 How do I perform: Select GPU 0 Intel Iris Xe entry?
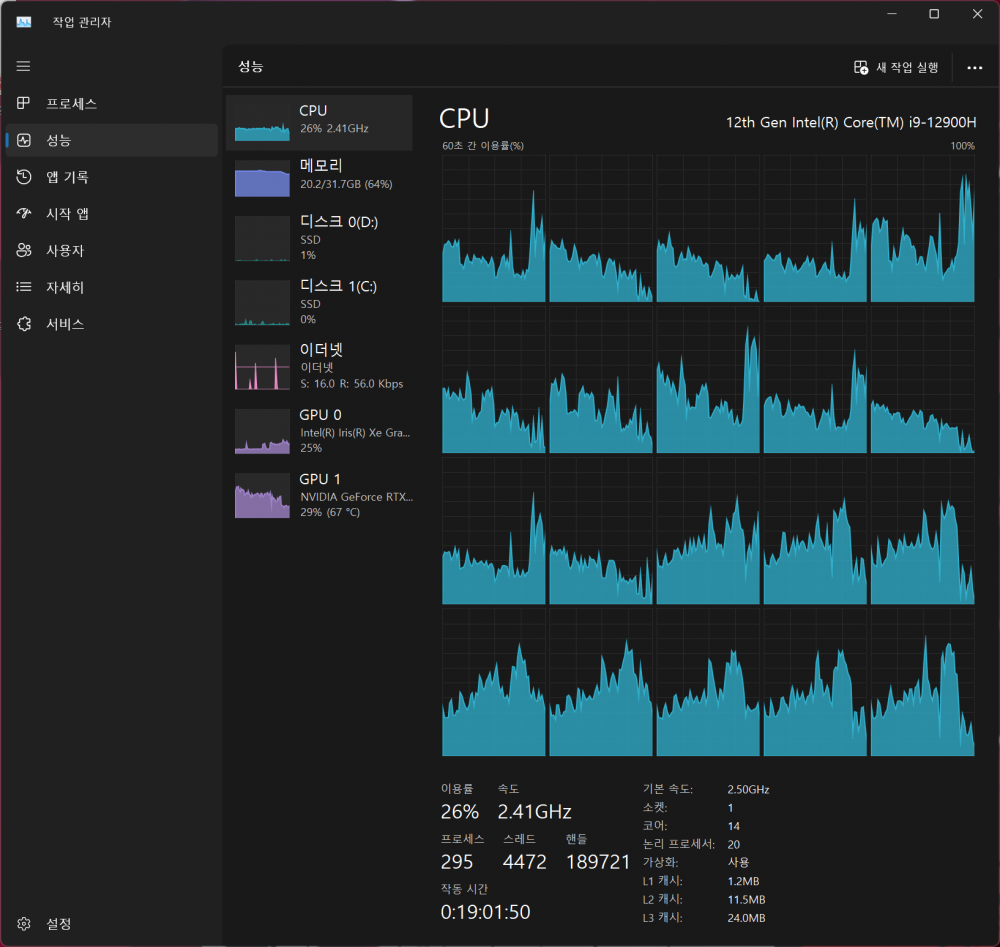click(x=319, y=431)
